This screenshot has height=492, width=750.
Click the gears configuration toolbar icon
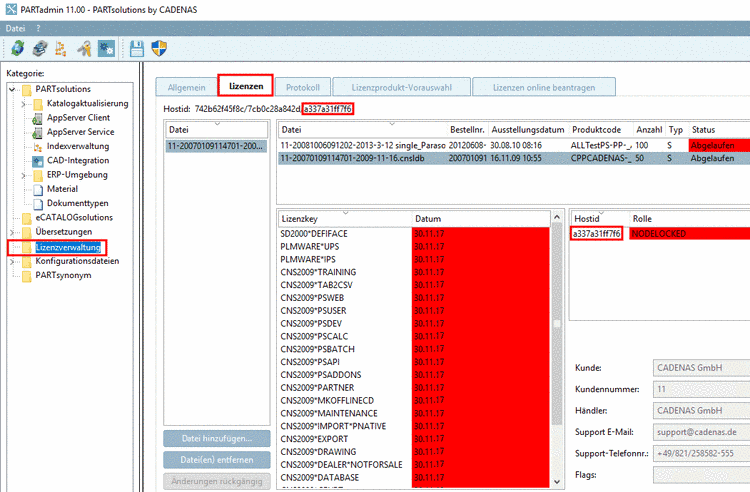[x=106, y=48]
